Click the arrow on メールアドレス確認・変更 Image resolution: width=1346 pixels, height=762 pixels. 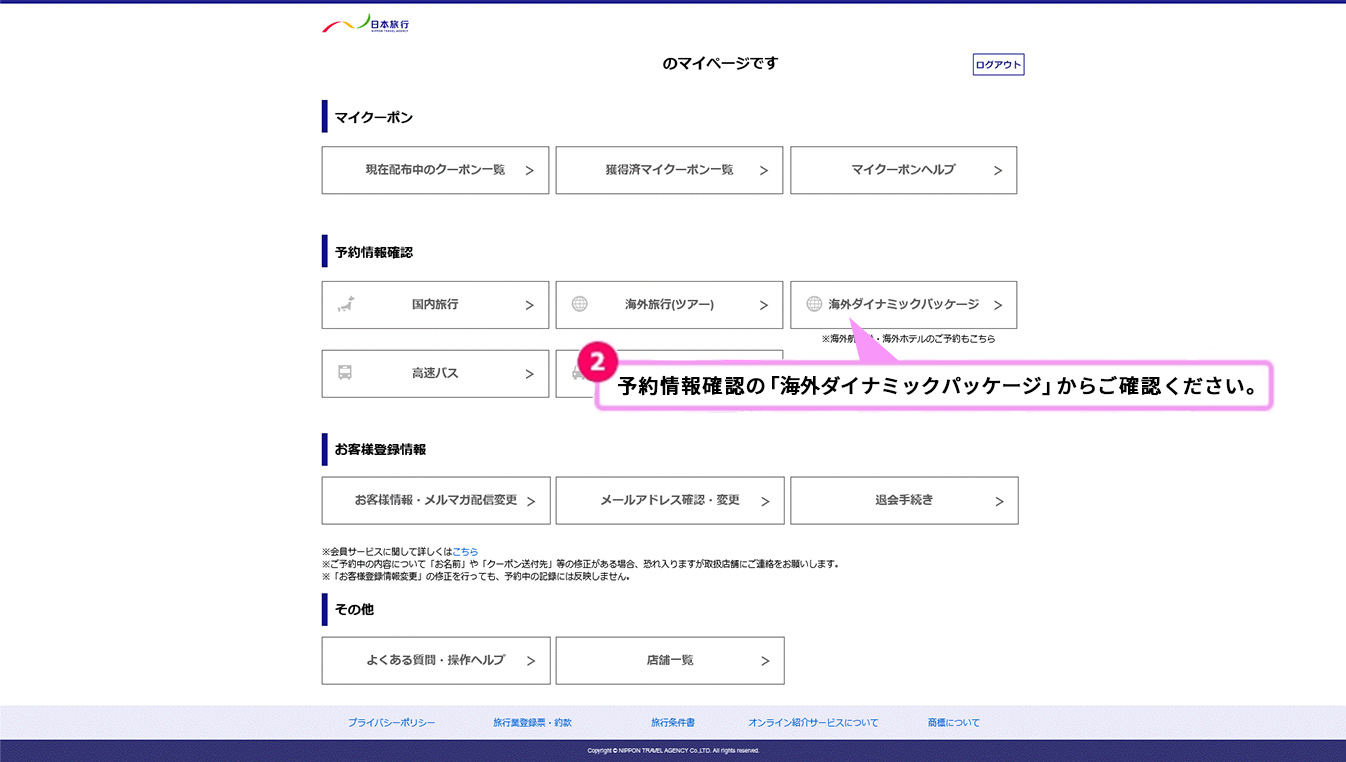tap(765, 502)
